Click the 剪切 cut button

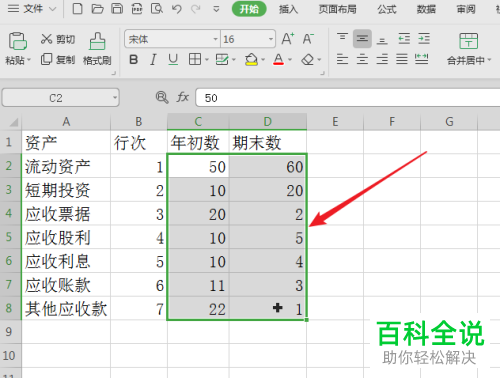click(58, 39)
